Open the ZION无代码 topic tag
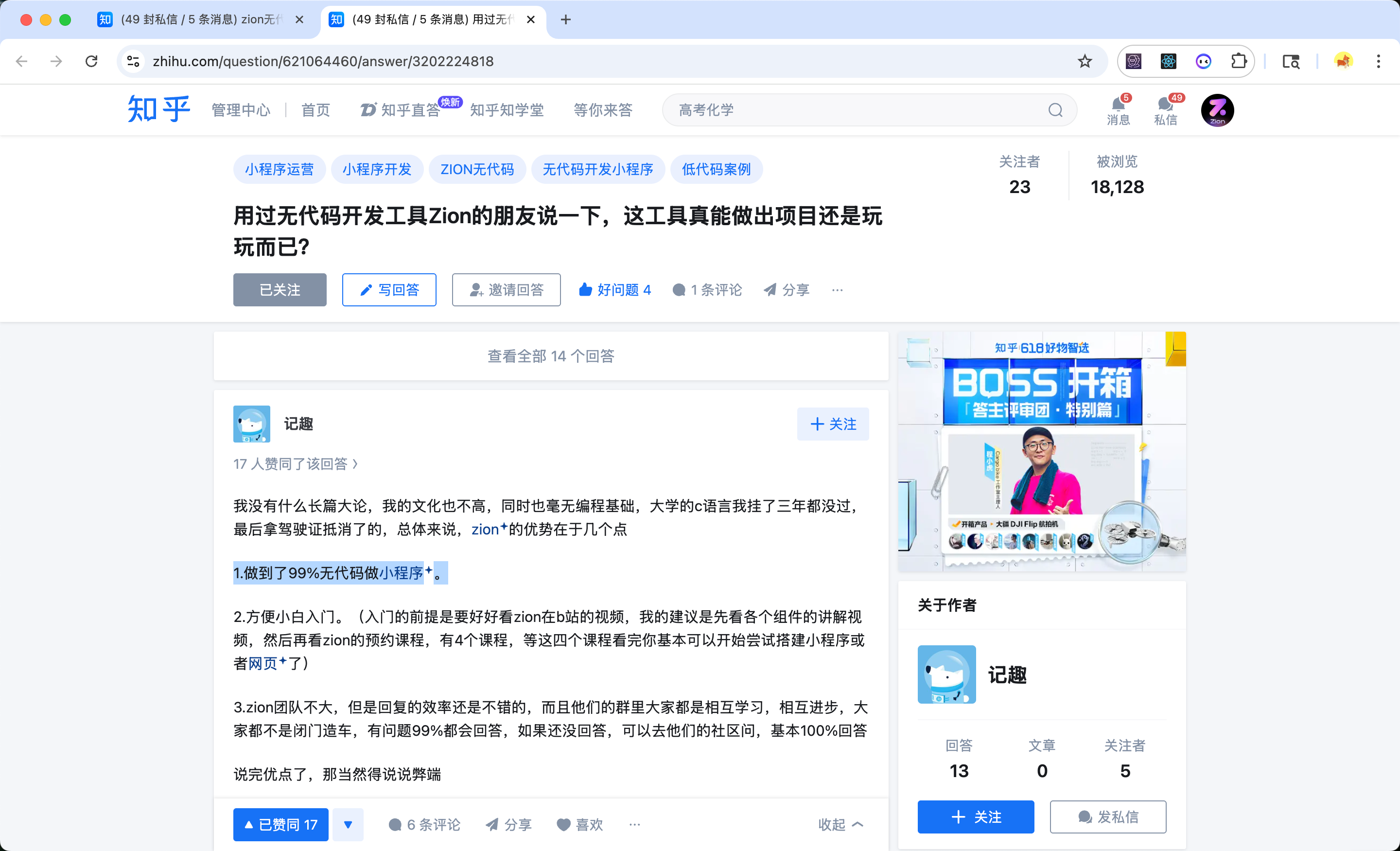The height and width of the screenshot is (851, 1400). [477, 169]
